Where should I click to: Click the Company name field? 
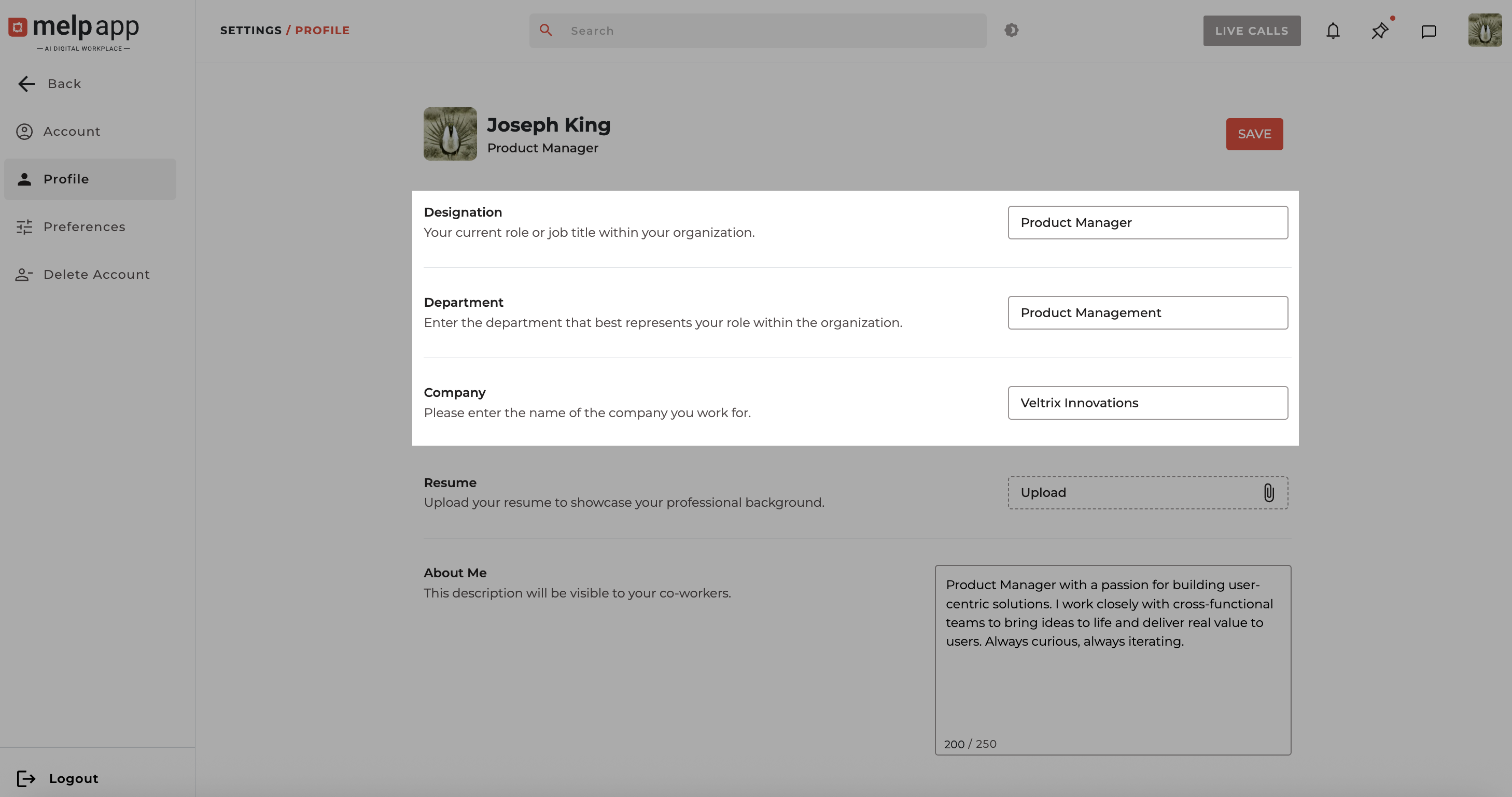point(1147,403)
